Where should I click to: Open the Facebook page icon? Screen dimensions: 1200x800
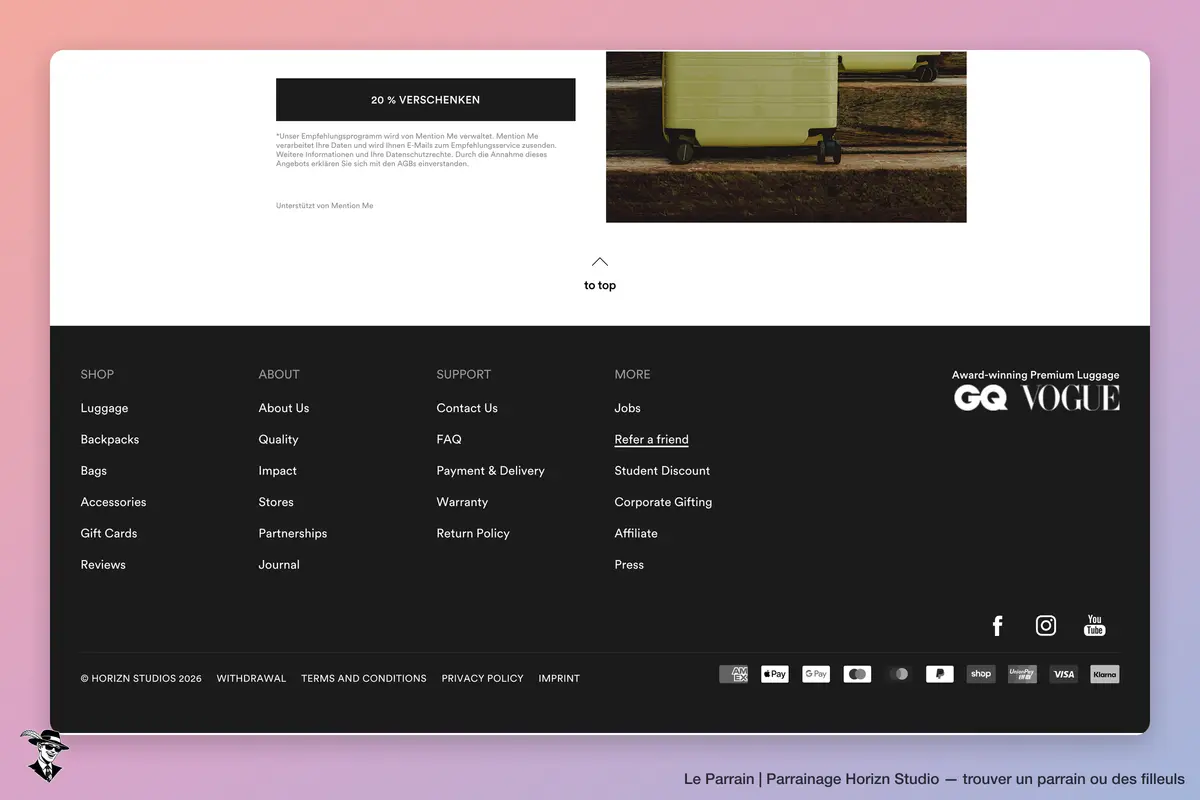coord(997,626)
